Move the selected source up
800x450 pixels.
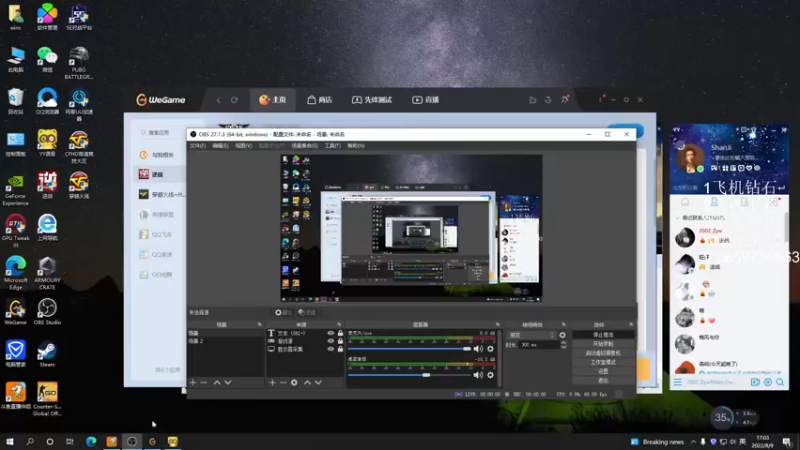[x=307, y=382]
